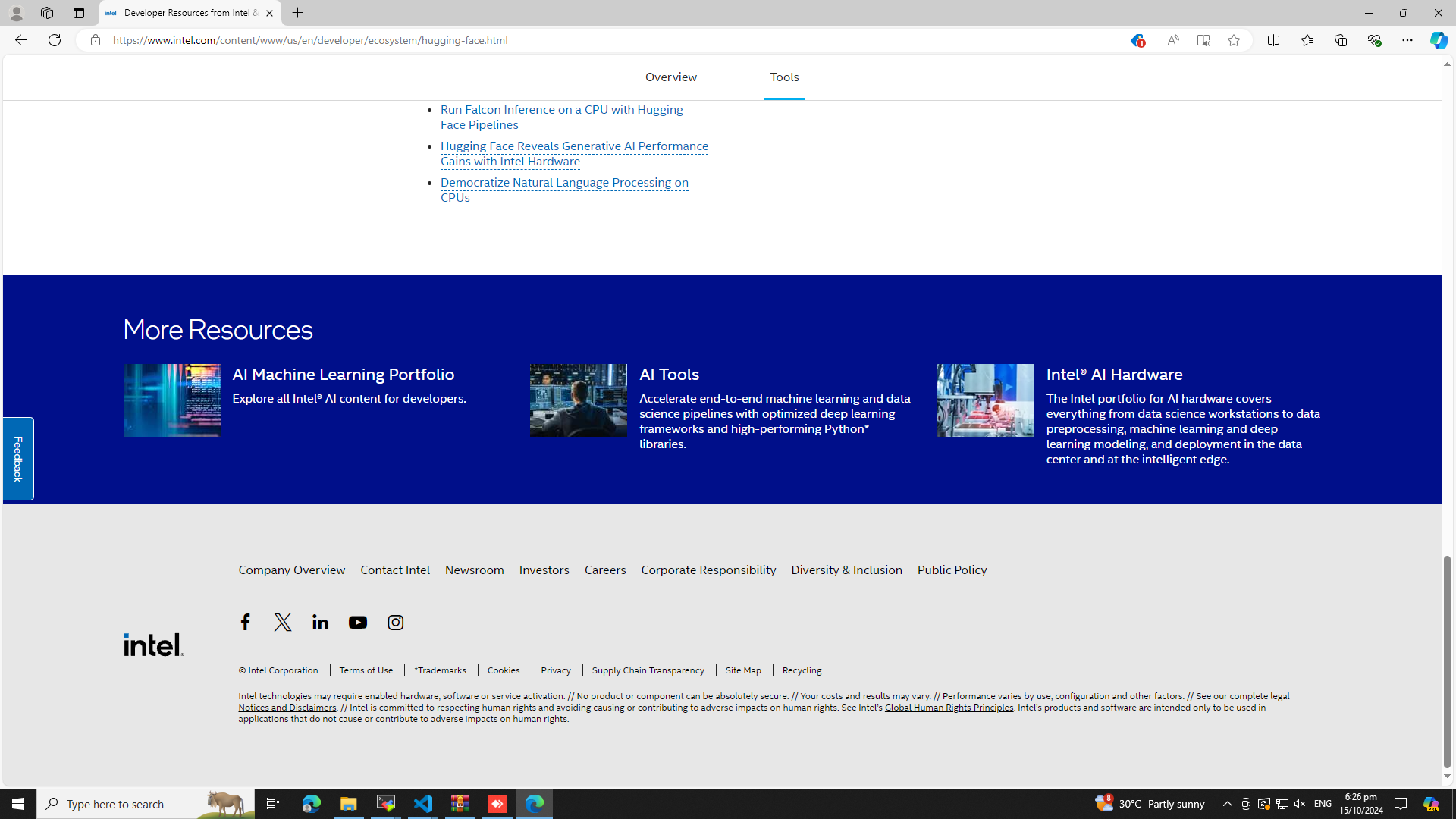The image size is (1456, 819).
Task: Open Contact Intel footer link
Action: [395, 570]
